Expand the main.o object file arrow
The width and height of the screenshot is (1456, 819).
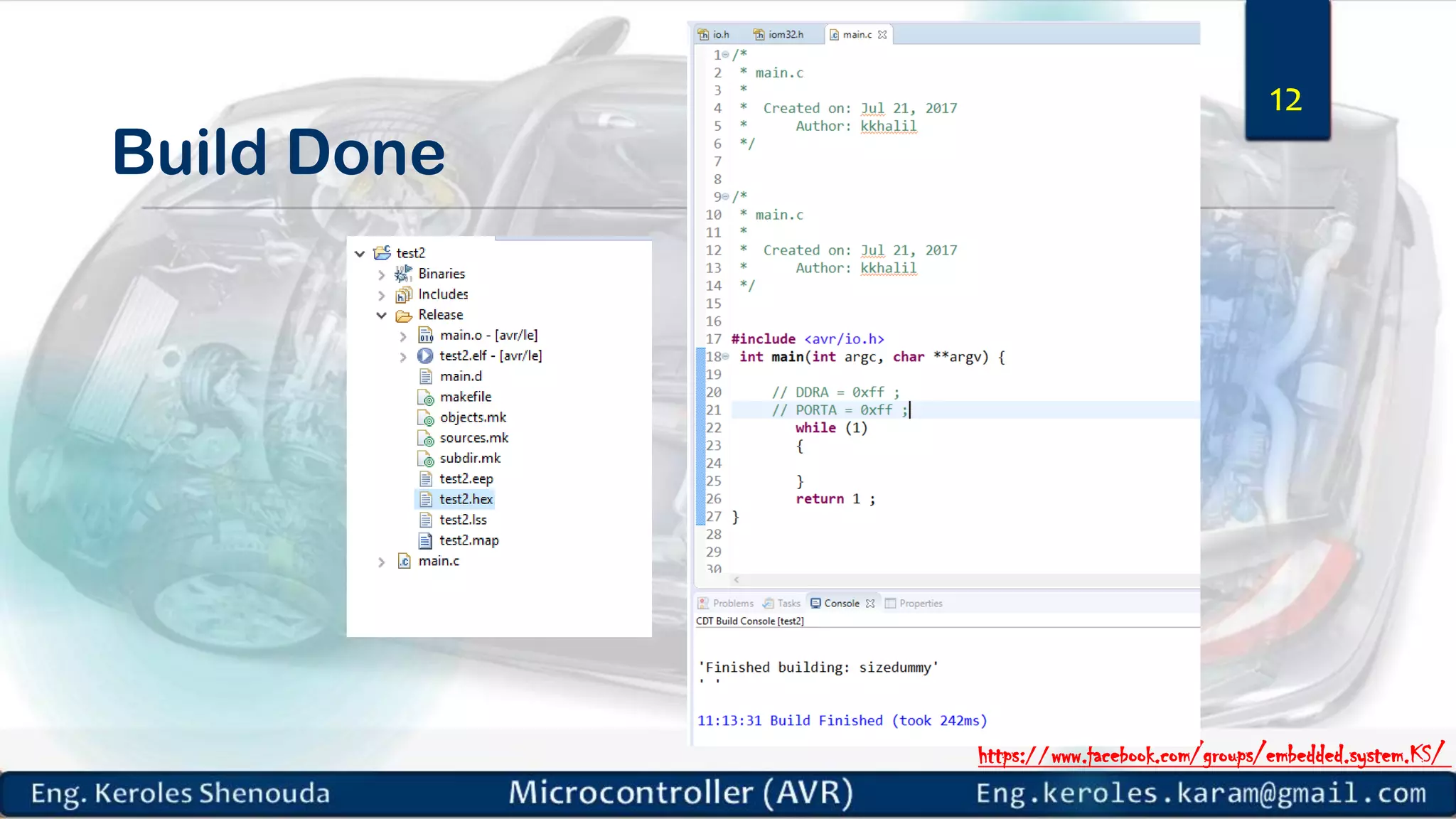pos(403,336)
